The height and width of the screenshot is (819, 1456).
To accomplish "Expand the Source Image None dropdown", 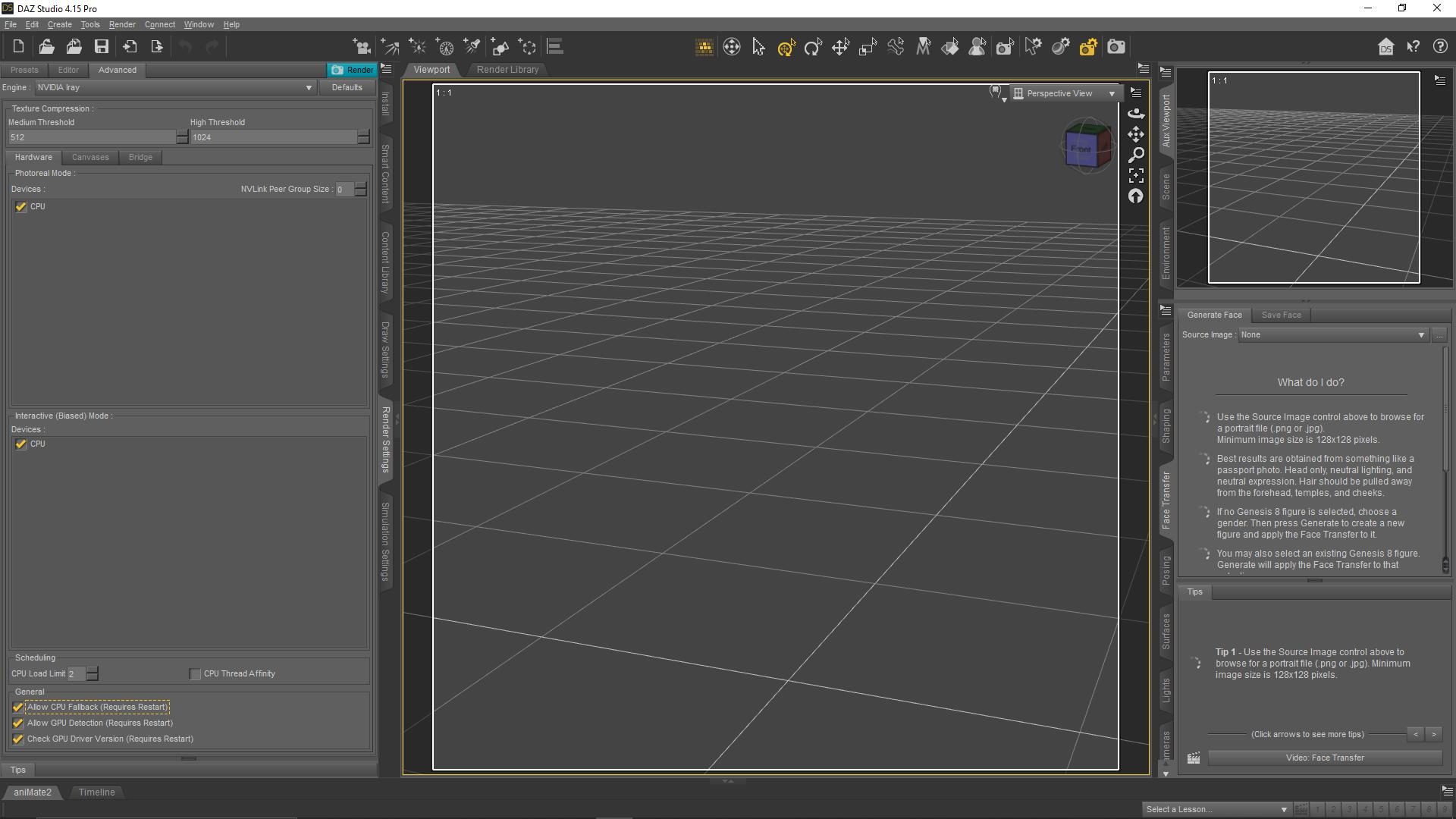I will pos(1332,334).
